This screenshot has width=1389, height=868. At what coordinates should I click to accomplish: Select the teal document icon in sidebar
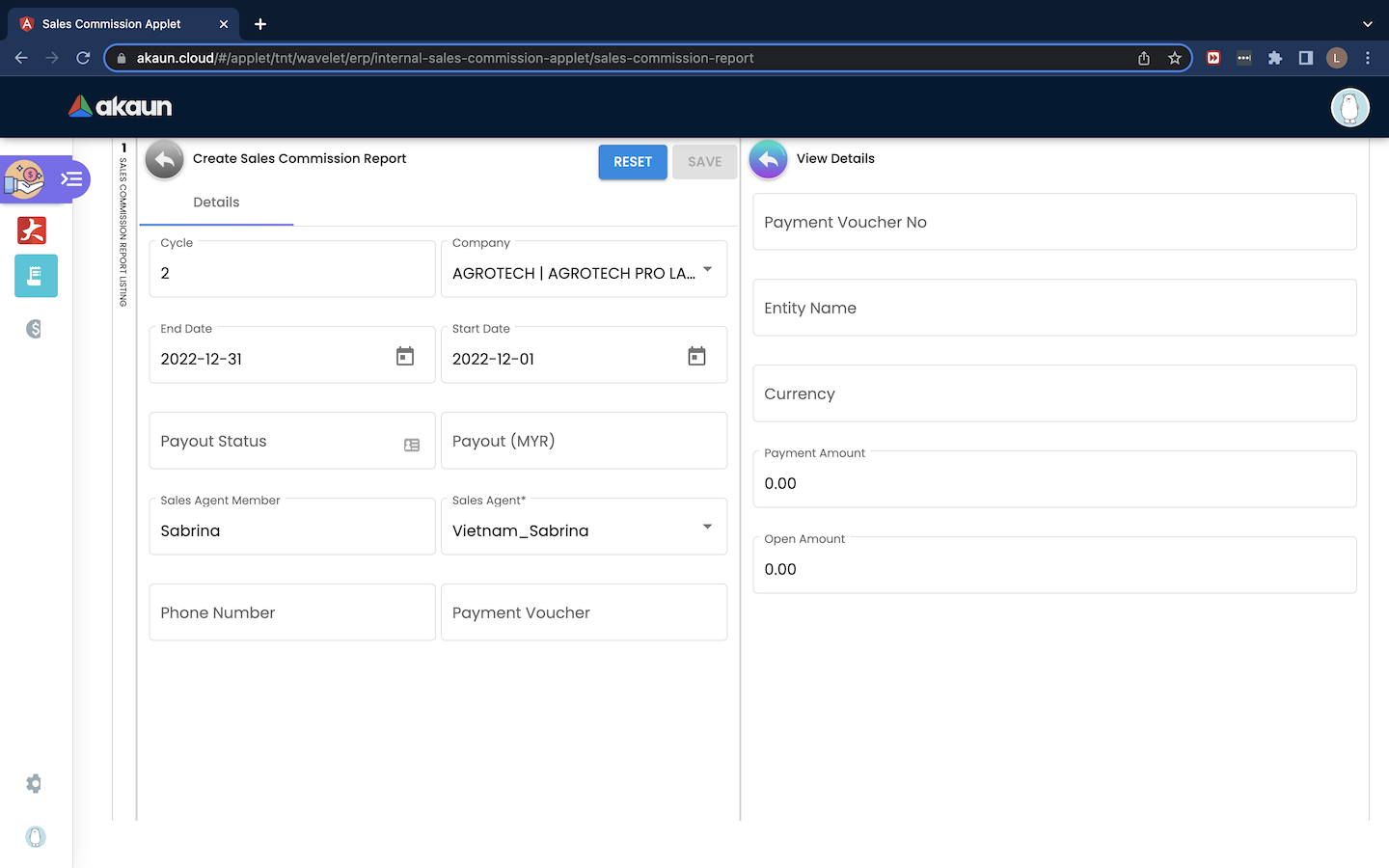click(x=36, y=276)
